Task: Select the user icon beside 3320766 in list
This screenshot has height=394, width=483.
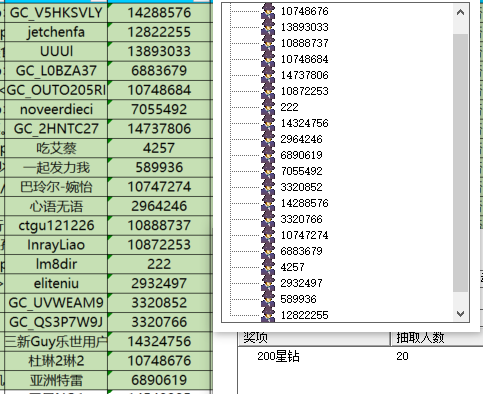Action: (268, 219)
